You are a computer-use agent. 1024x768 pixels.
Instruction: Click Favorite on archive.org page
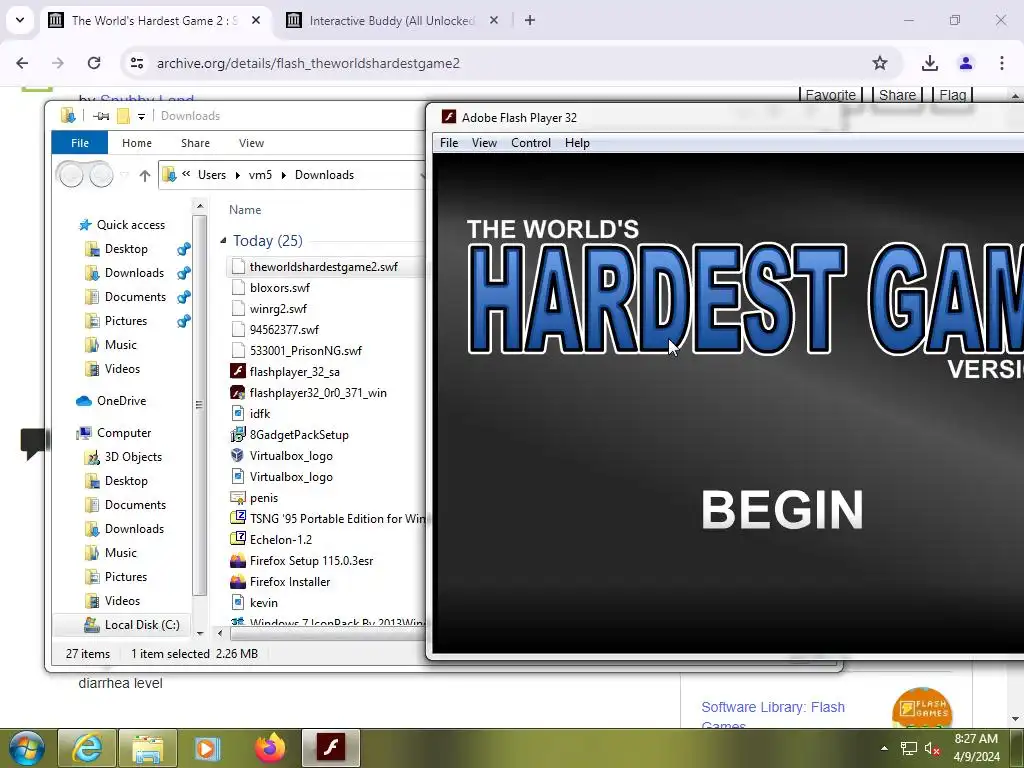click(831, 95)
